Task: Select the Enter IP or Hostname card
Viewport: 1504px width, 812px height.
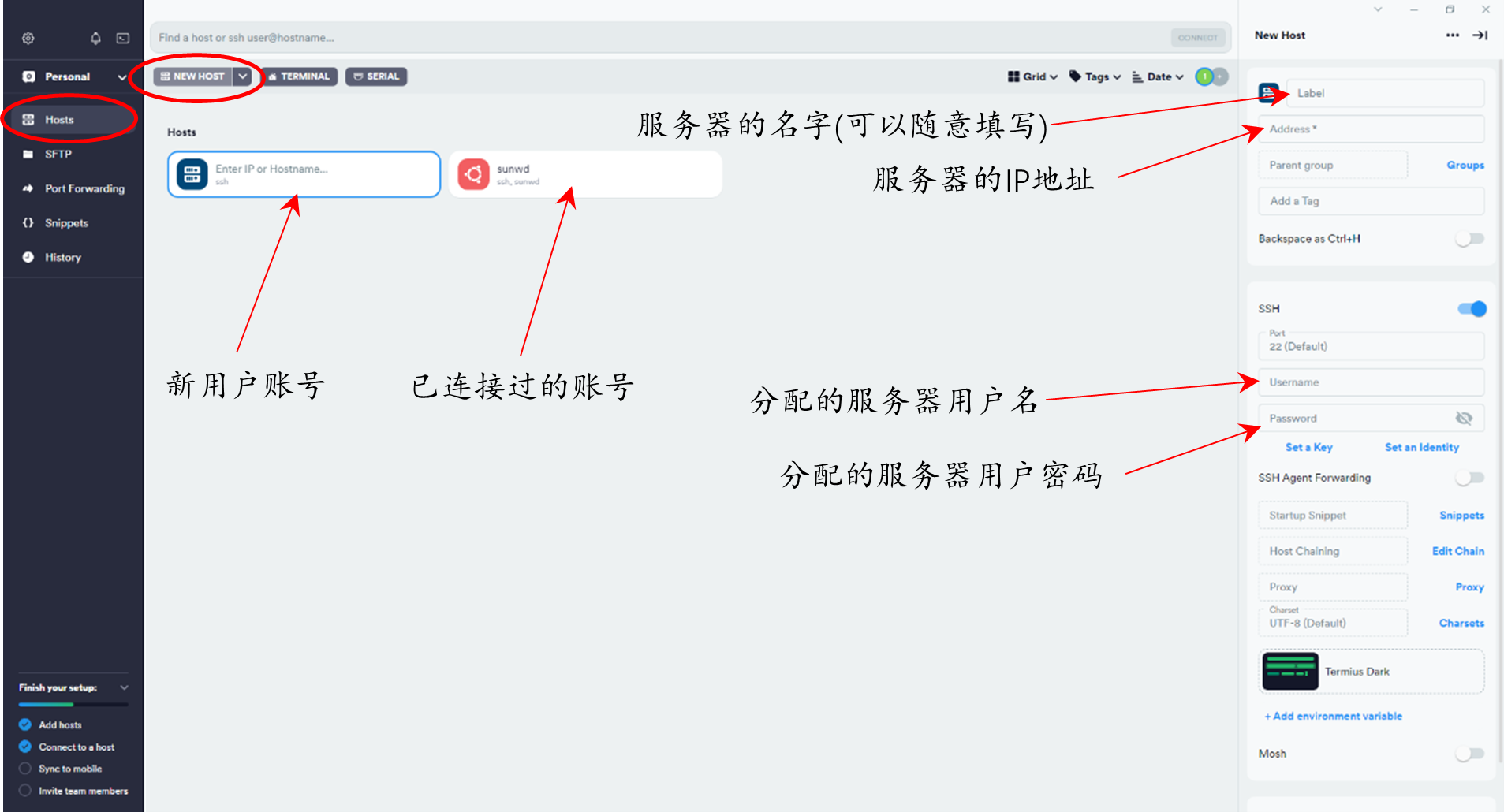Action: 304,174
